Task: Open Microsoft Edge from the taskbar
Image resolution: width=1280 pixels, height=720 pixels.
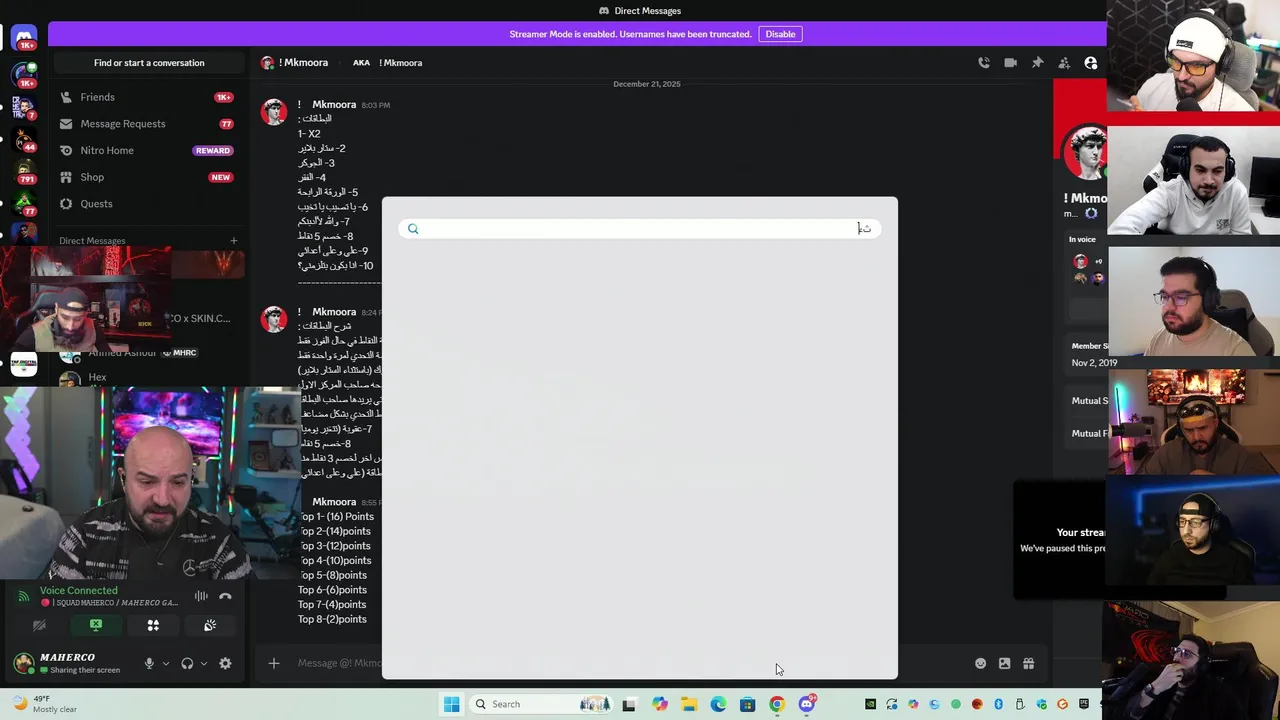Action: [x=718, y=704]
